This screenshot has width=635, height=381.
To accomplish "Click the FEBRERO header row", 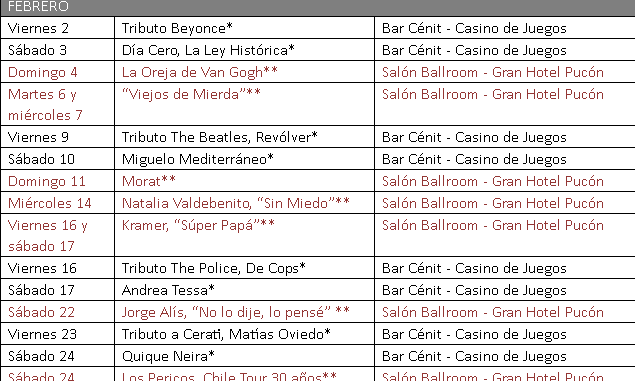I will point(318,7).
